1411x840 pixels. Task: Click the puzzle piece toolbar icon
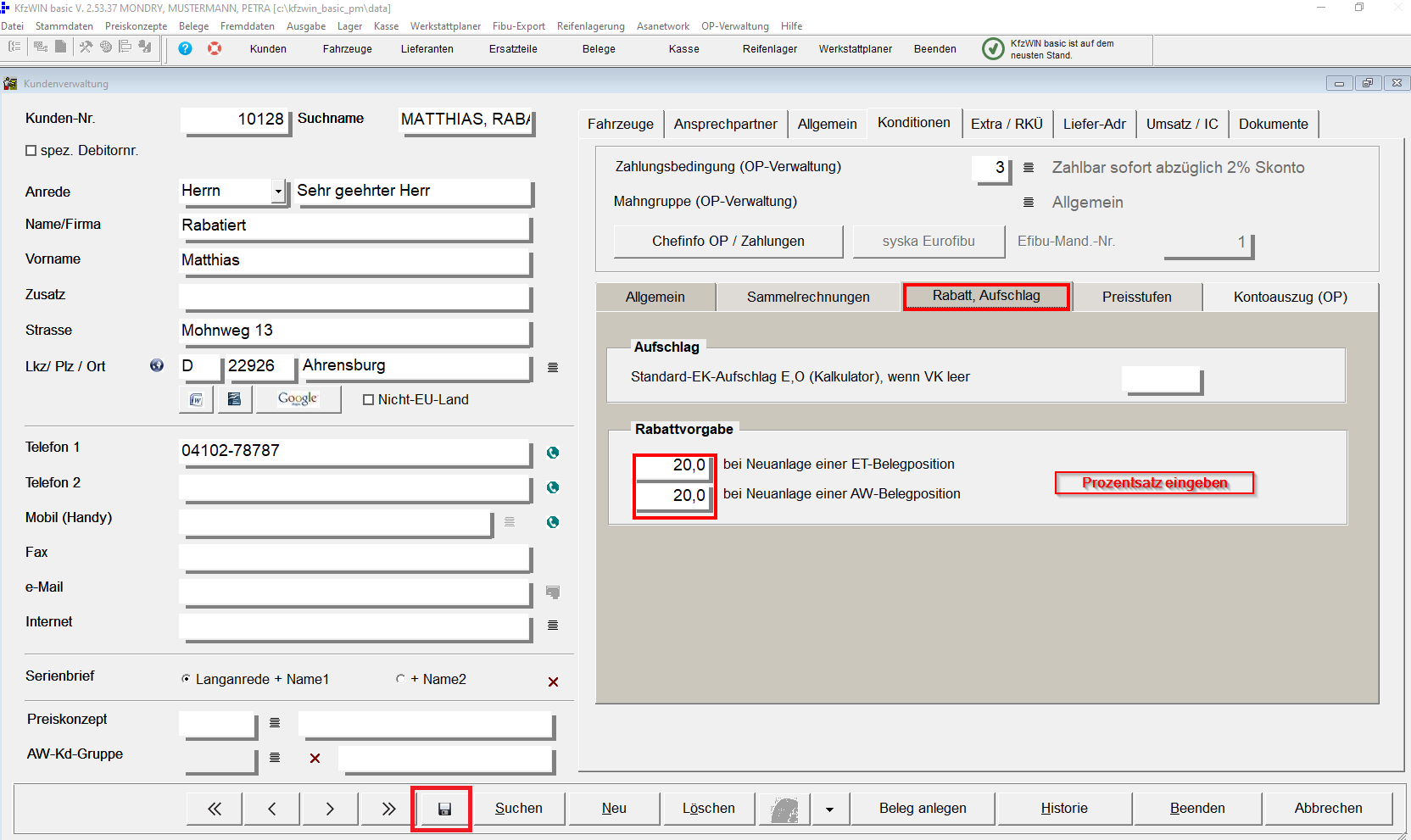click(145, 47)
